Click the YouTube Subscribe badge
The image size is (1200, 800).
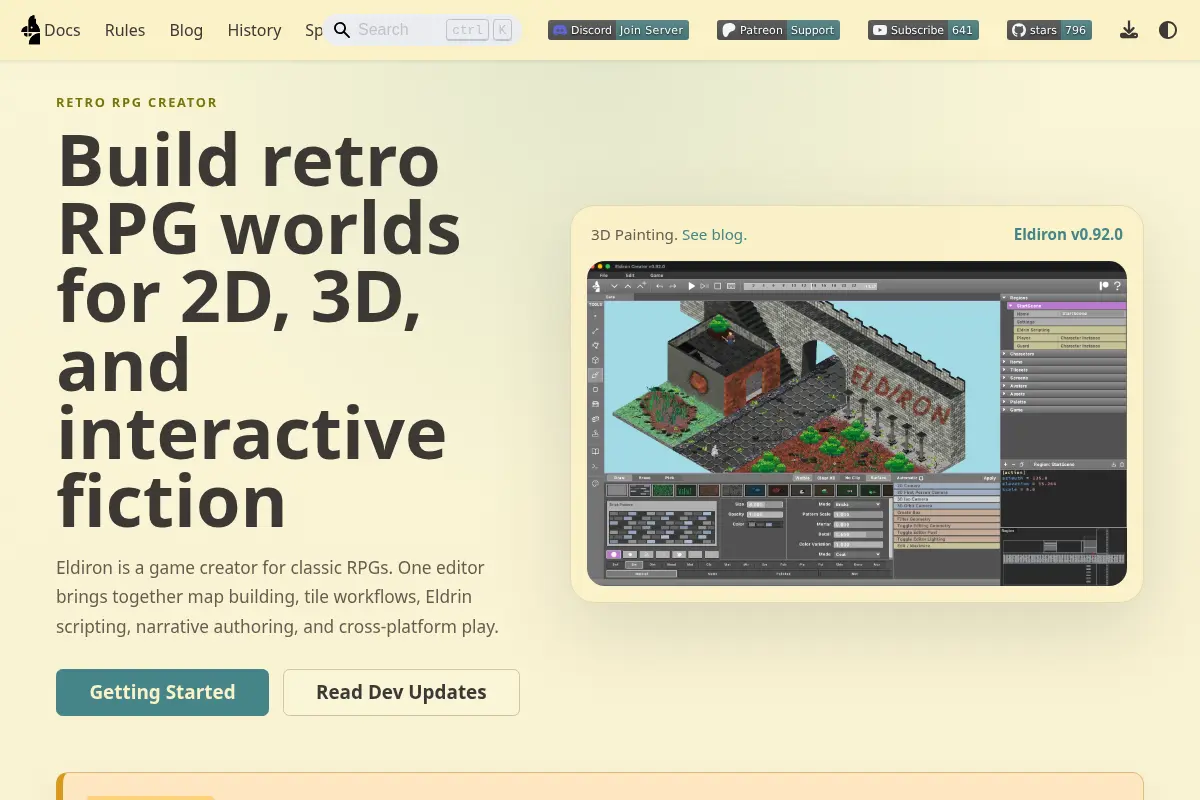pyautogui.click(x=923, y=30)
